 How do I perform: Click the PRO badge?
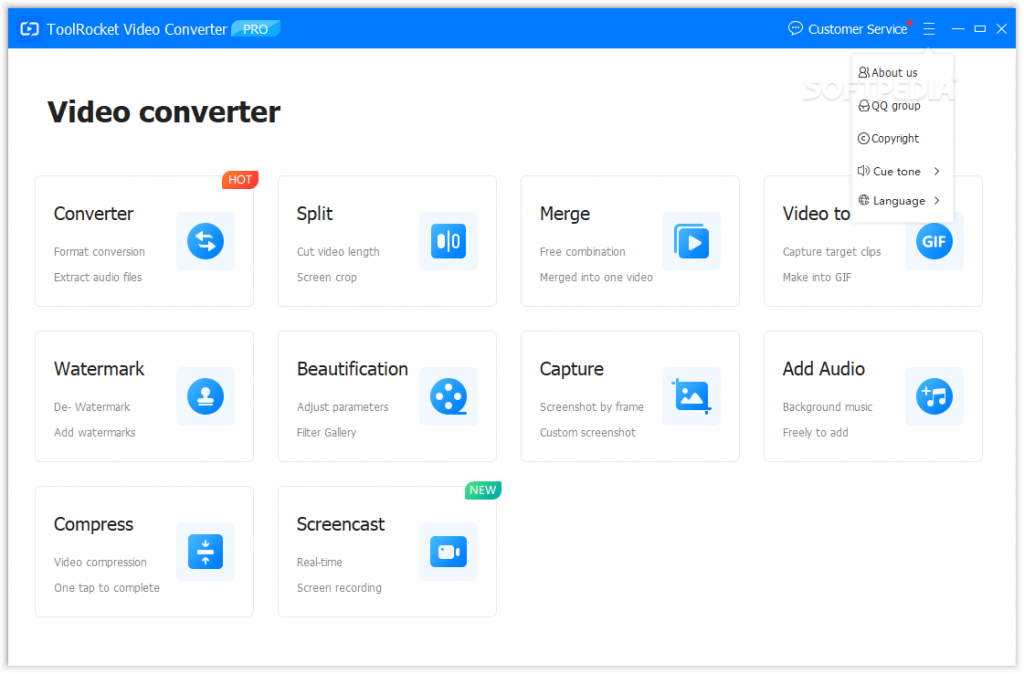coord(256,29)
